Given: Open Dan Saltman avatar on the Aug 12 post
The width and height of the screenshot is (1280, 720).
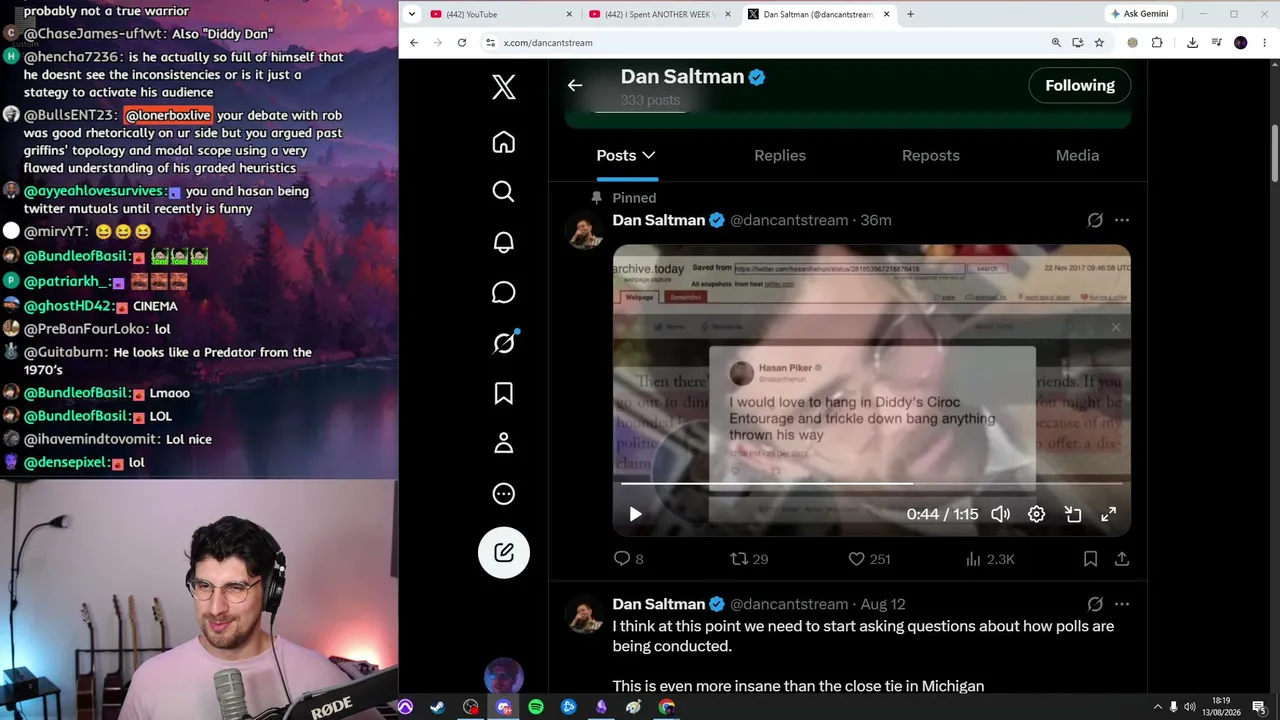Looking at the screenshot, I should tap(585, 615).
